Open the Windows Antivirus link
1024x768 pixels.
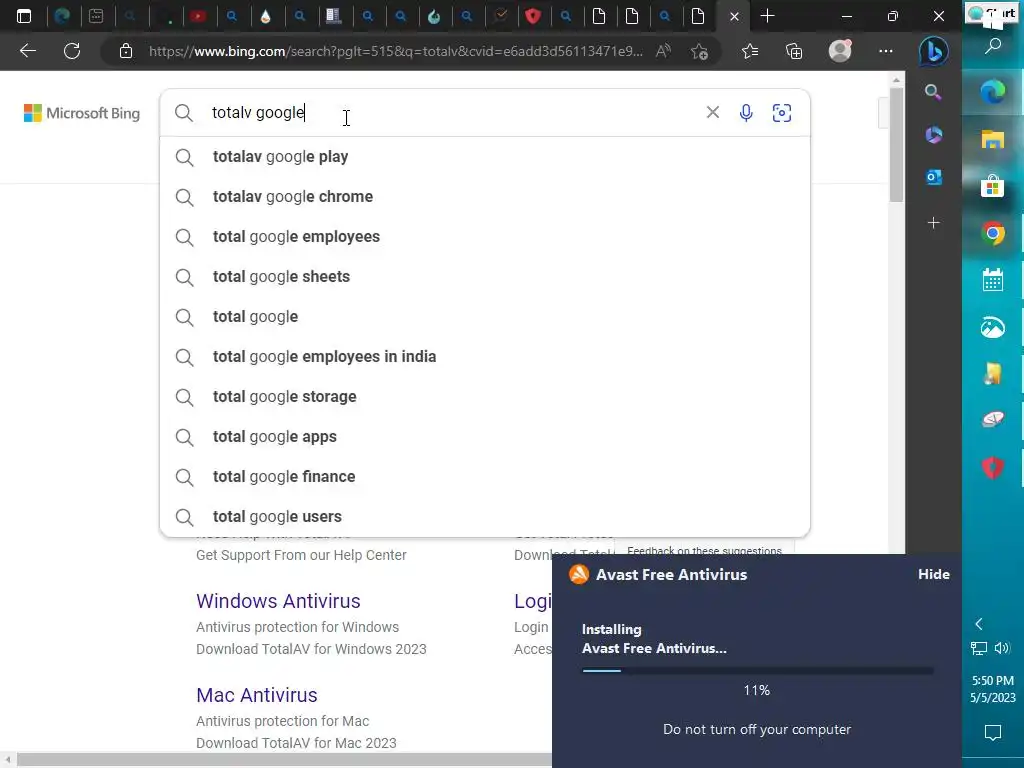coord(278,601)
